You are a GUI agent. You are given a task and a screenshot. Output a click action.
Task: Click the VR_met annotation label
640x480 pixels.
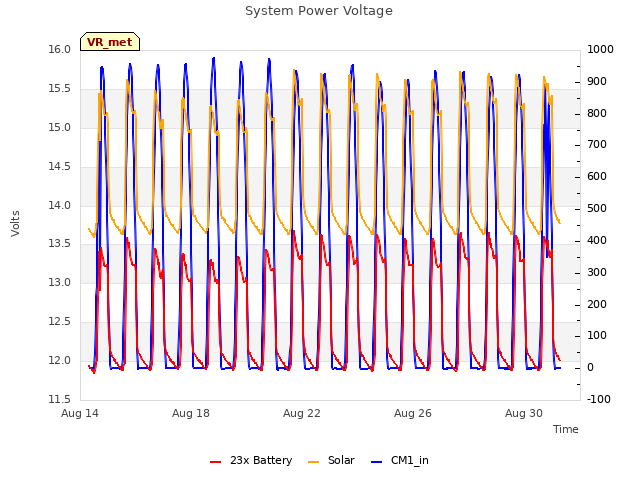click(110, 42)
